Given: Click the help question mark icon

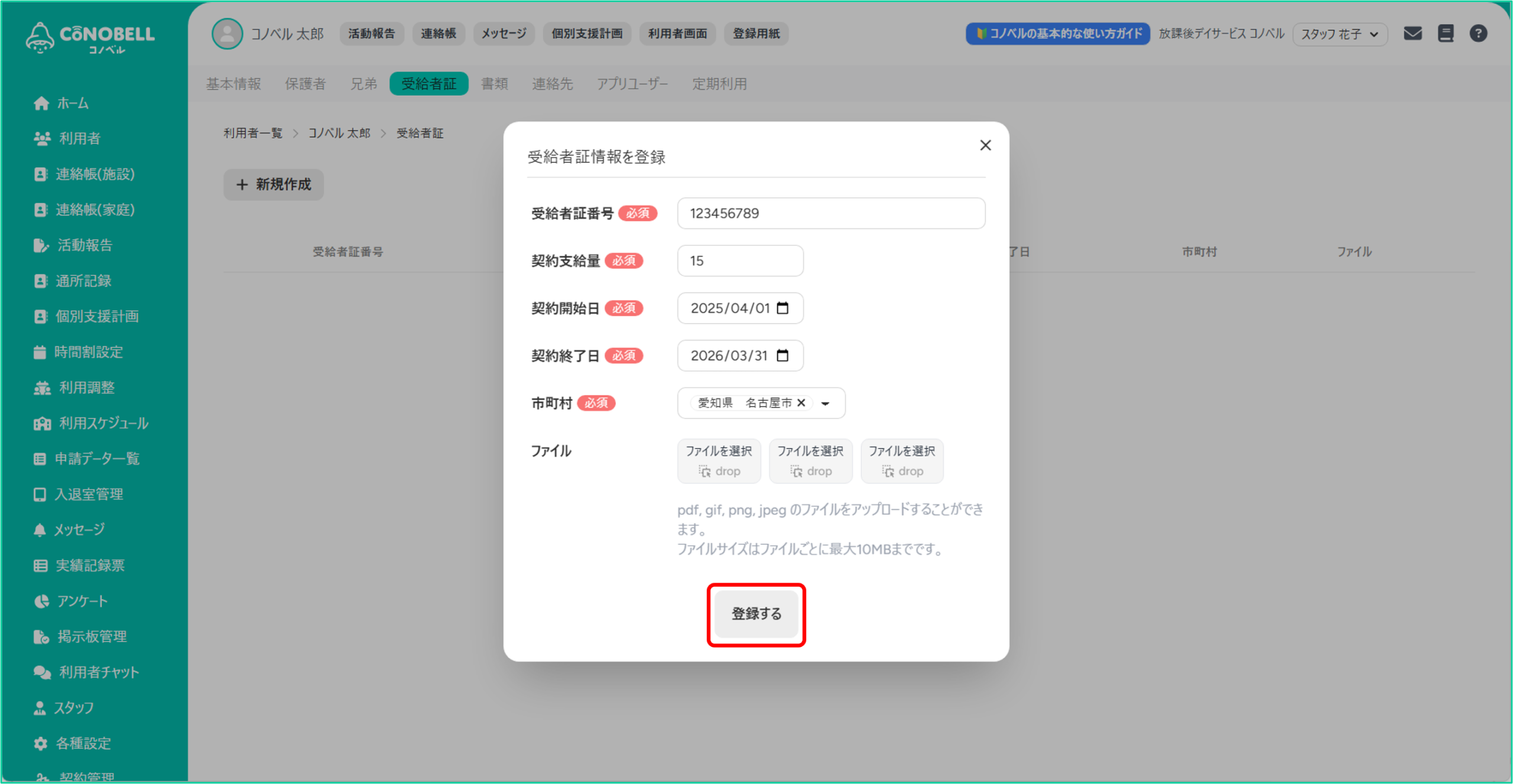Looking at the screenshot, I should click(1478, 34).
